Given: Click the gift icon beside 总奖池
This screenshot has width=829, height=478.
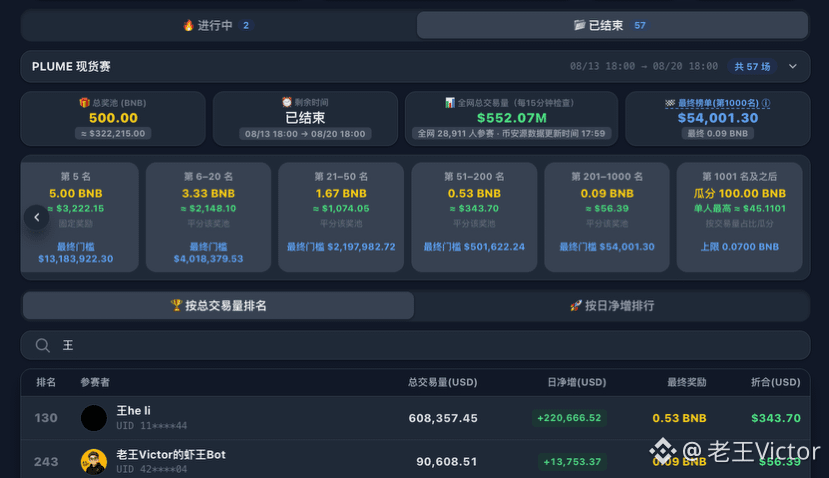Looking at the screenshot, I should coord(84,103).
